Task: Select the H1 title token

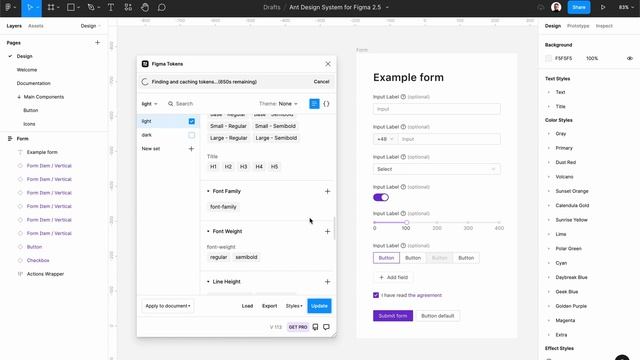Action: (213, 167)
